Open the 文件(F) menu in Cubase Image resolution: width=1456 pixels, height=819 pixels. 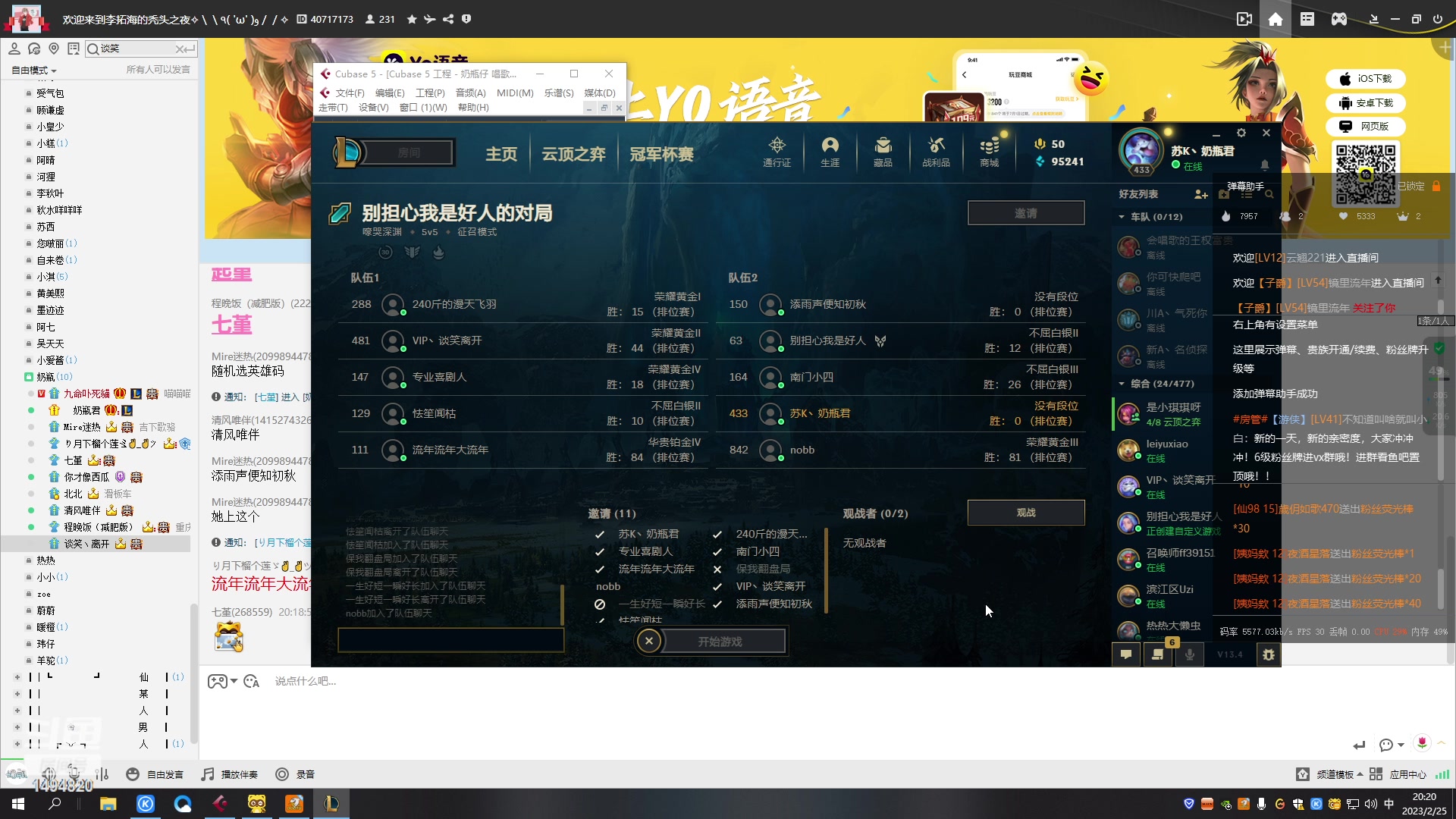(350, 93)
